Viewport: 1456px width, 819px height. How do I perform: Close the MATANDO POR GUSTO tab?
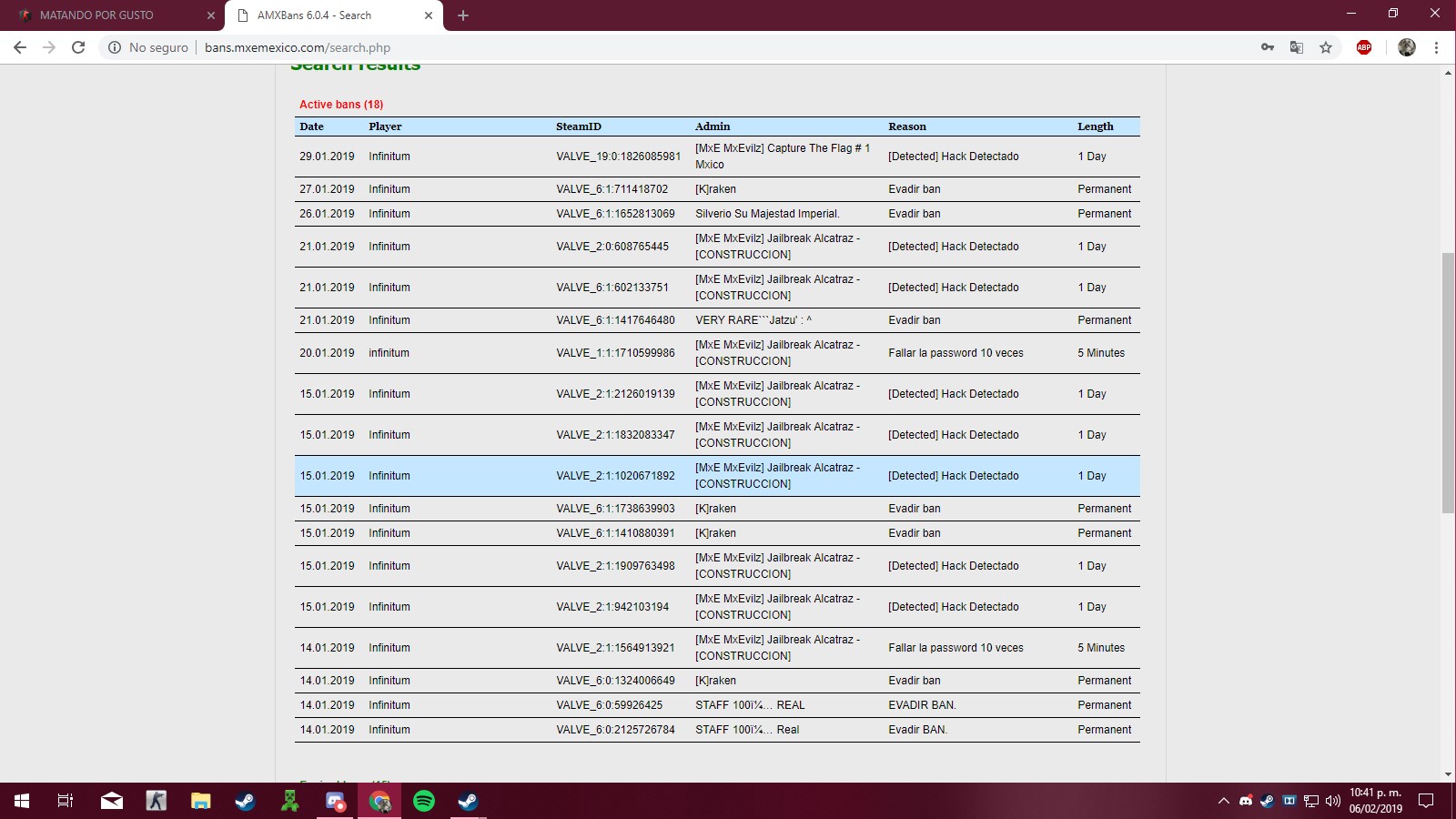click(x=210, y=15)
